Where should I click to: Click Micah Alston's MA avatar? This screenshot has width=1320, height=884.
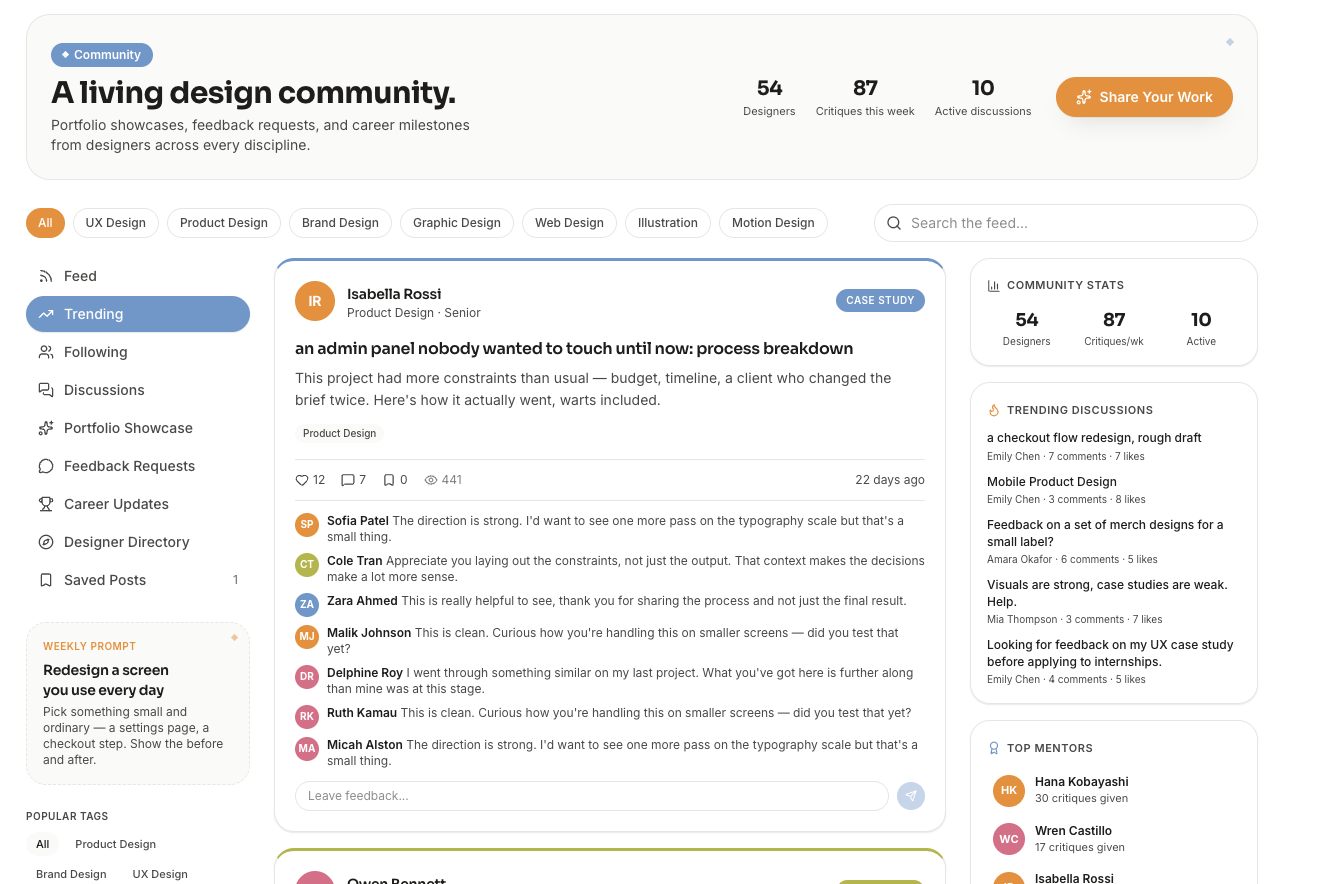click(x=307, y=748)
